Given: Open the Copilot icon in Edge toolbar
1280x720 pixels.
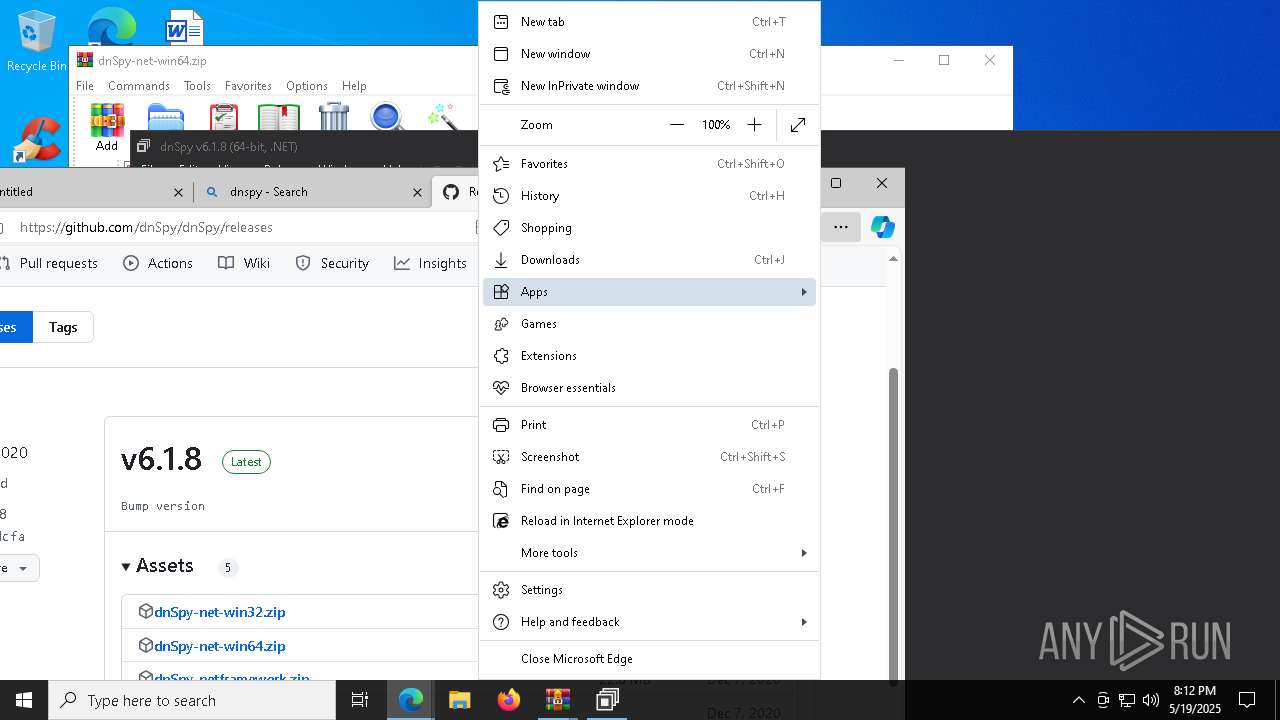Looking at the screenshot, I should pyautogui.click(x=882, y=227).
